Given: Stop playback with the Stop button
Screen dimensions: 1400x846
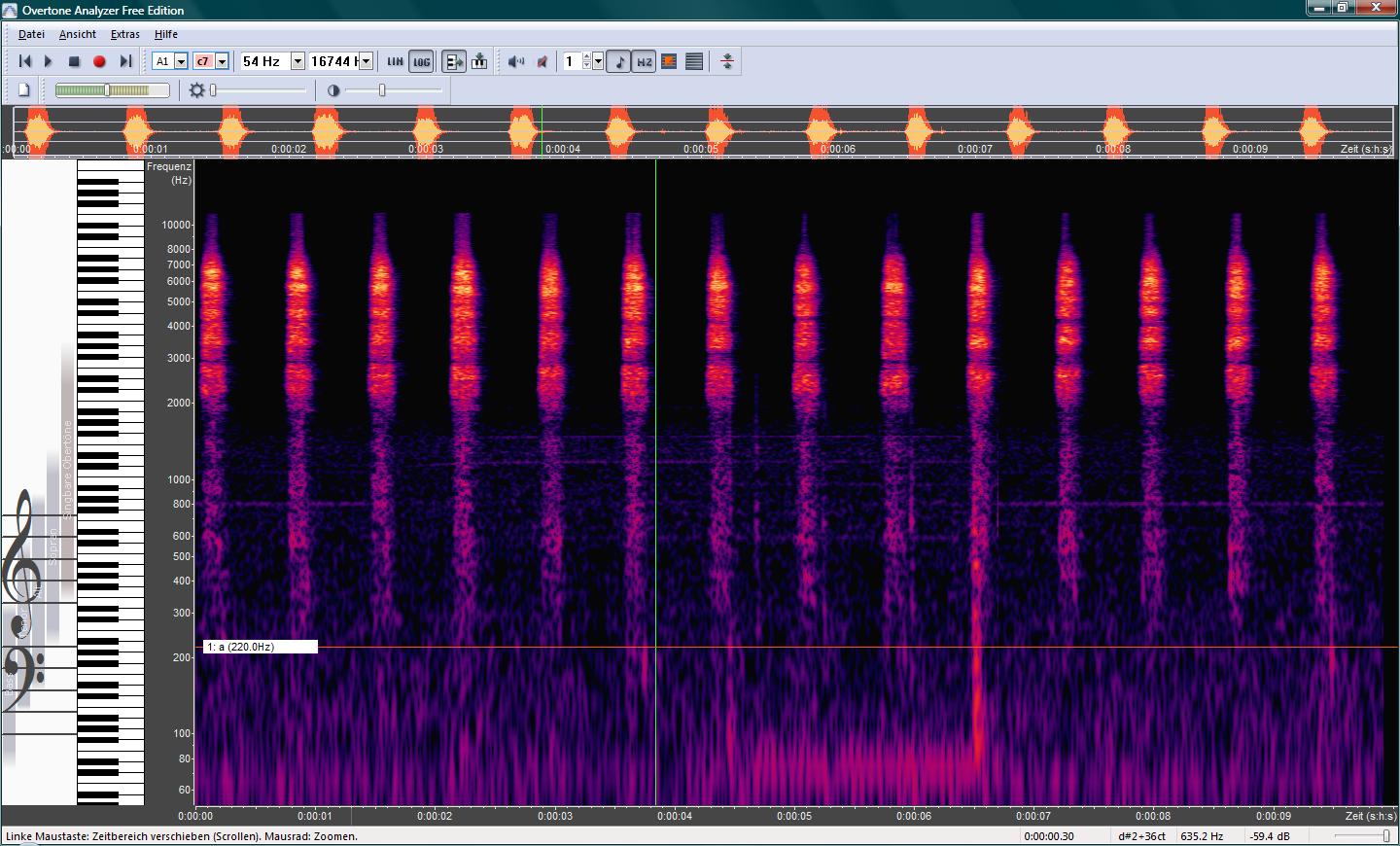Looking at the screenshot, I should (74, 61).
